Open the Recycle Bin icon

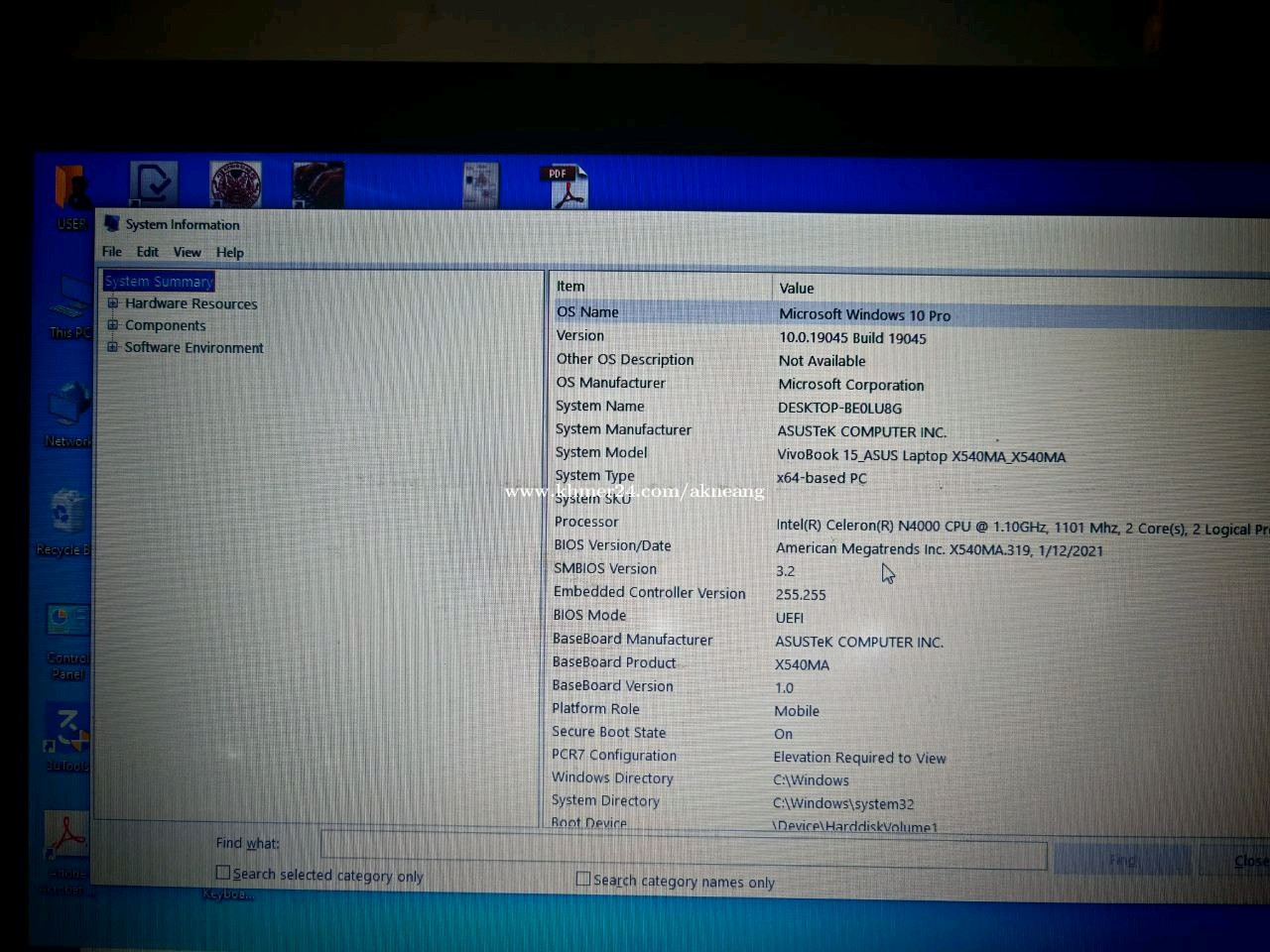65,523
